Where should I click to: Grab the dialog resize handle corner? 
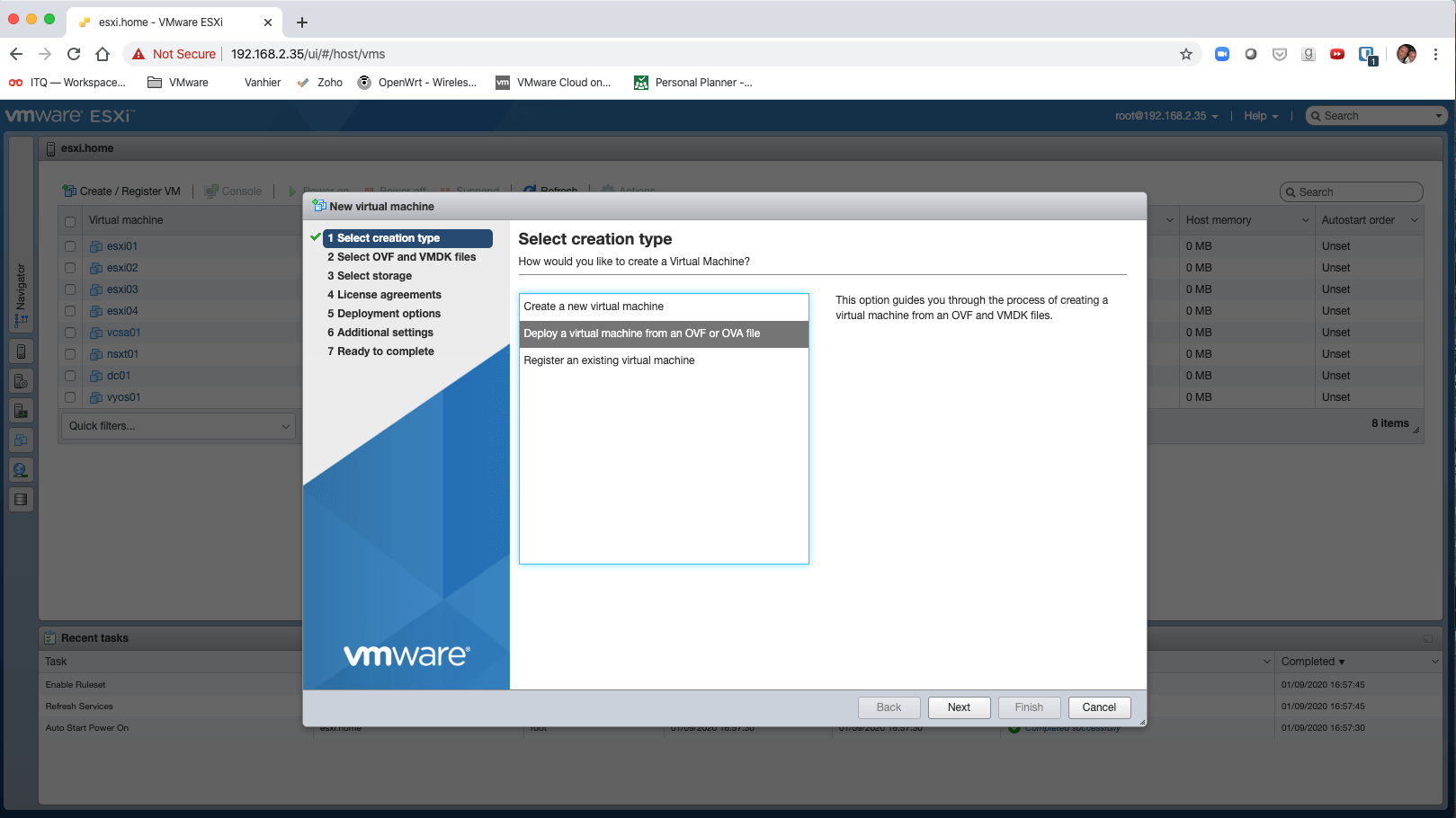(x=1142, y=722)
